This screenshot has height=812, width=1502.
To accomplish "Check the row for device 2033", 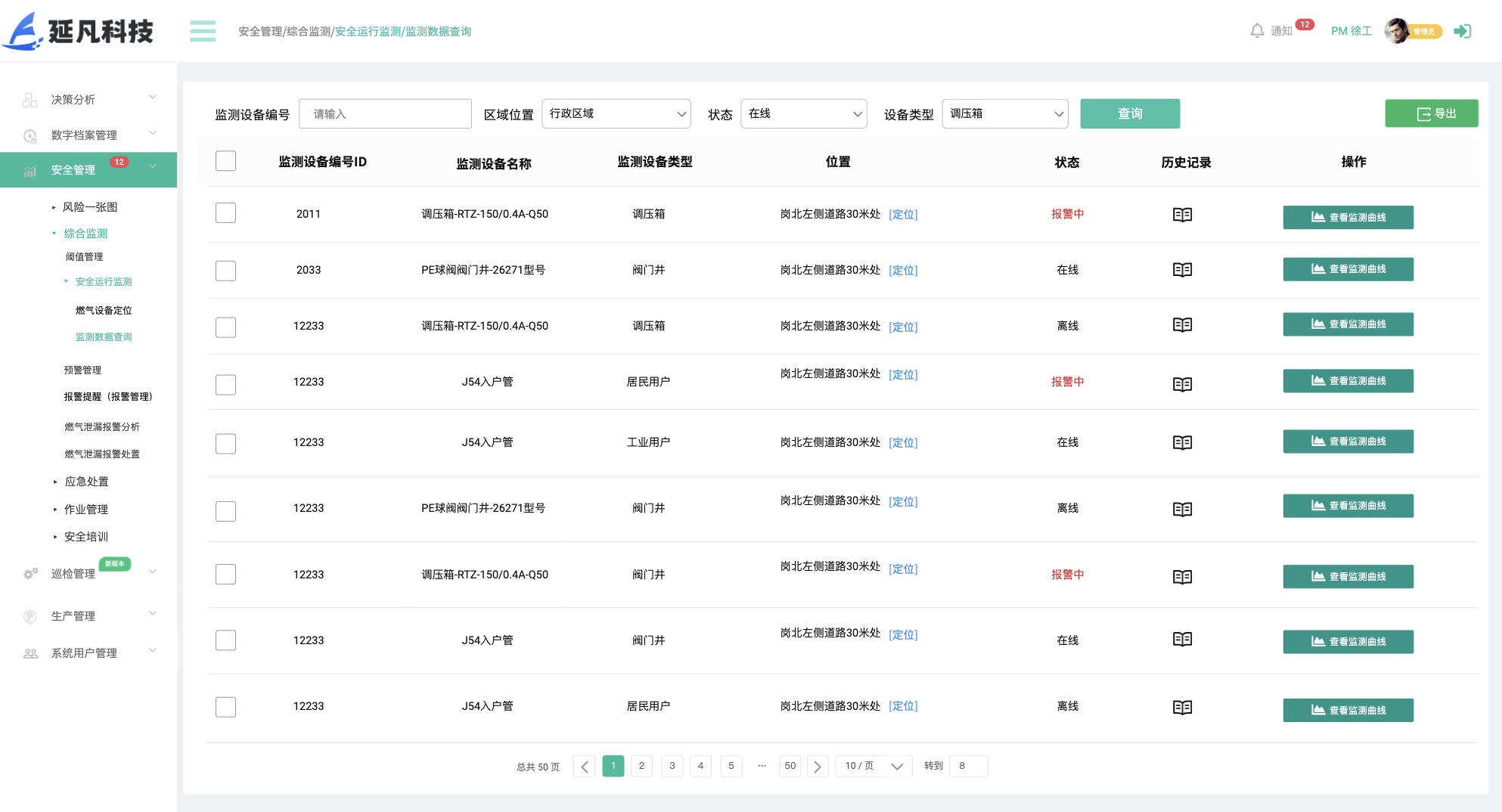I will [225, 271].
